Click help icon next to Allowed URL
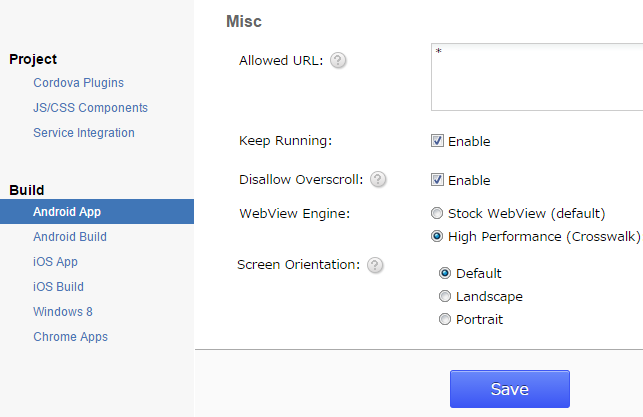Image resolution: width=643 pixels, height=417 pixels. pos(338,61)
